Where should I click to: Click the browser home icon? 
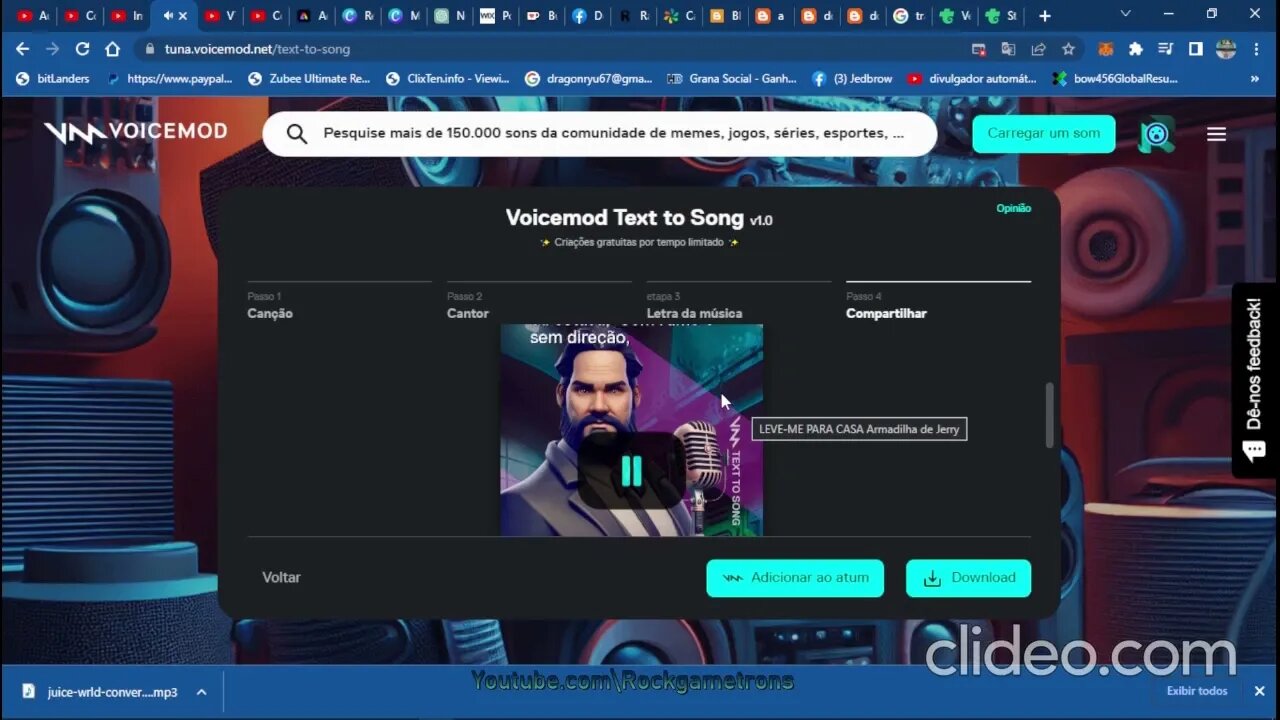pos(112,49)
